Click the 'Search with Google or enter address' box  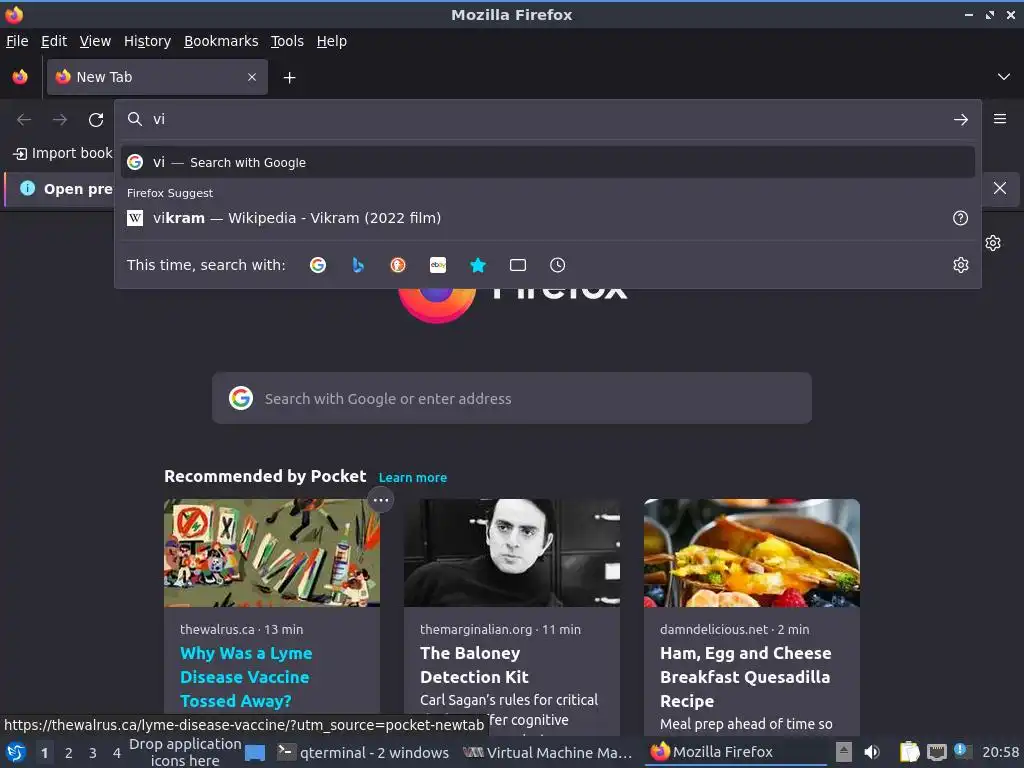click(511, 398)
